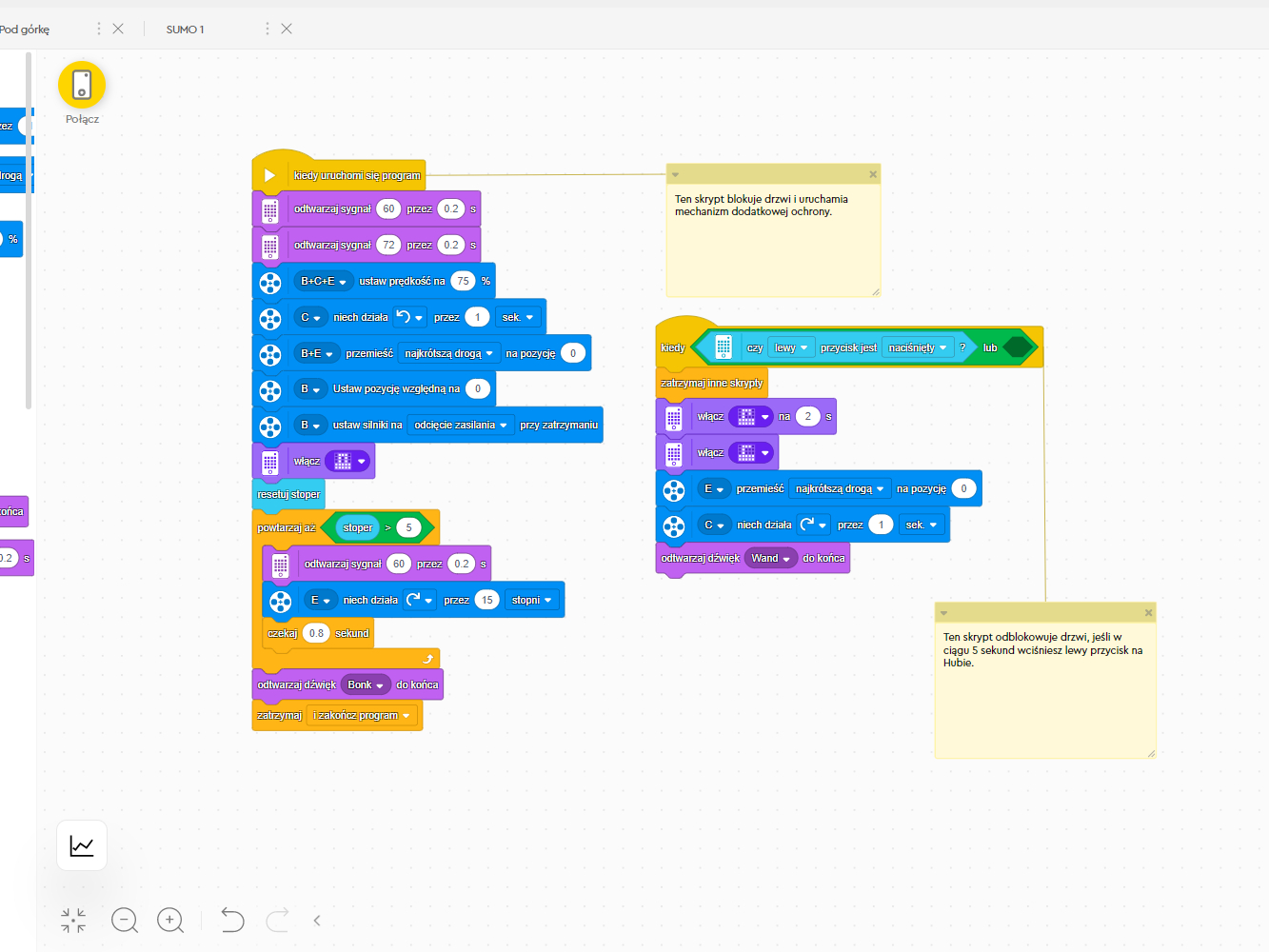The height and width of the screenshot is (952, 1269).
Task: Edit the 15 degrees value
Action: (x=486, y=600)
